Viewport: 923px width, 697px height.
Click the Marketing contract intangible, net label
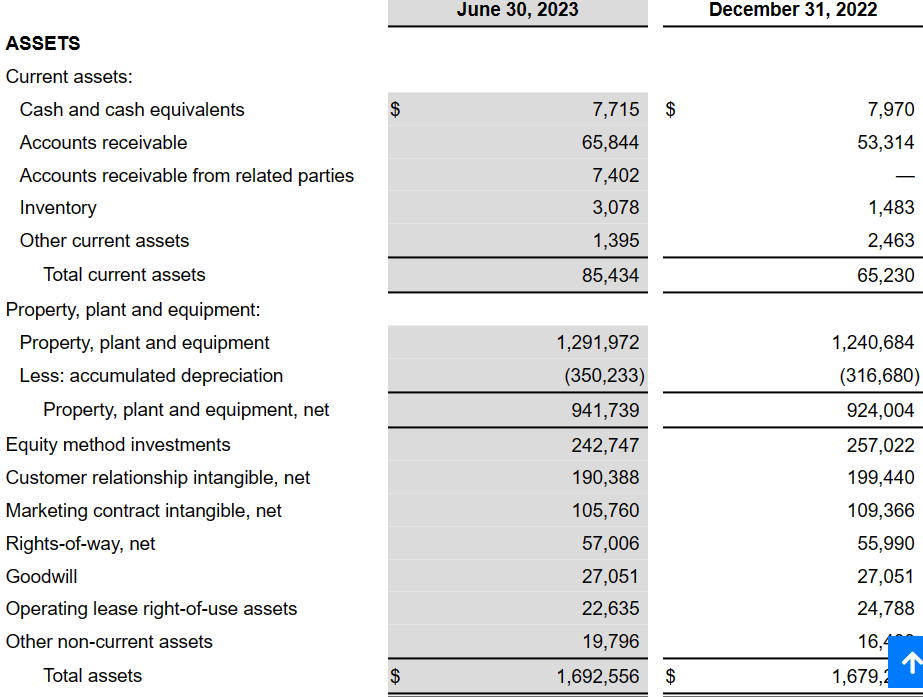coord(144,511)
